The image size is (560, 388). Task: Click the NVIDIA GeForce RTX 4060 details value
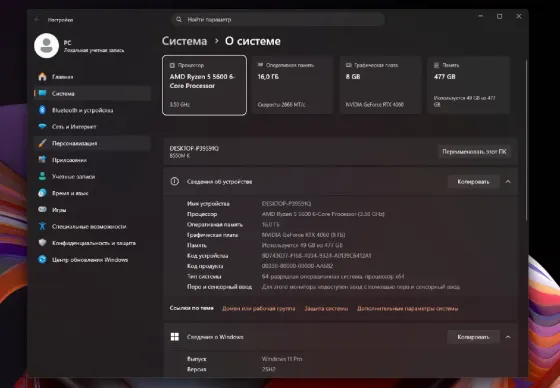click(x=303, y=235)
